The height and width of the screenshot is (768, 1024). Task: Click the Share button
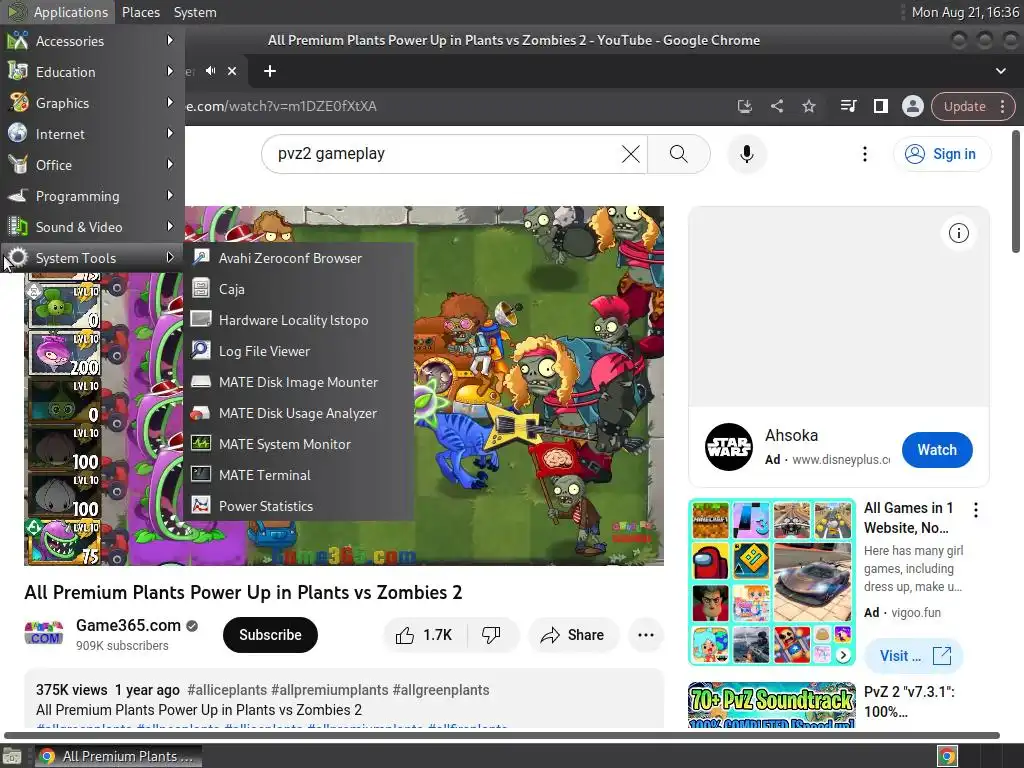point(573,635)
